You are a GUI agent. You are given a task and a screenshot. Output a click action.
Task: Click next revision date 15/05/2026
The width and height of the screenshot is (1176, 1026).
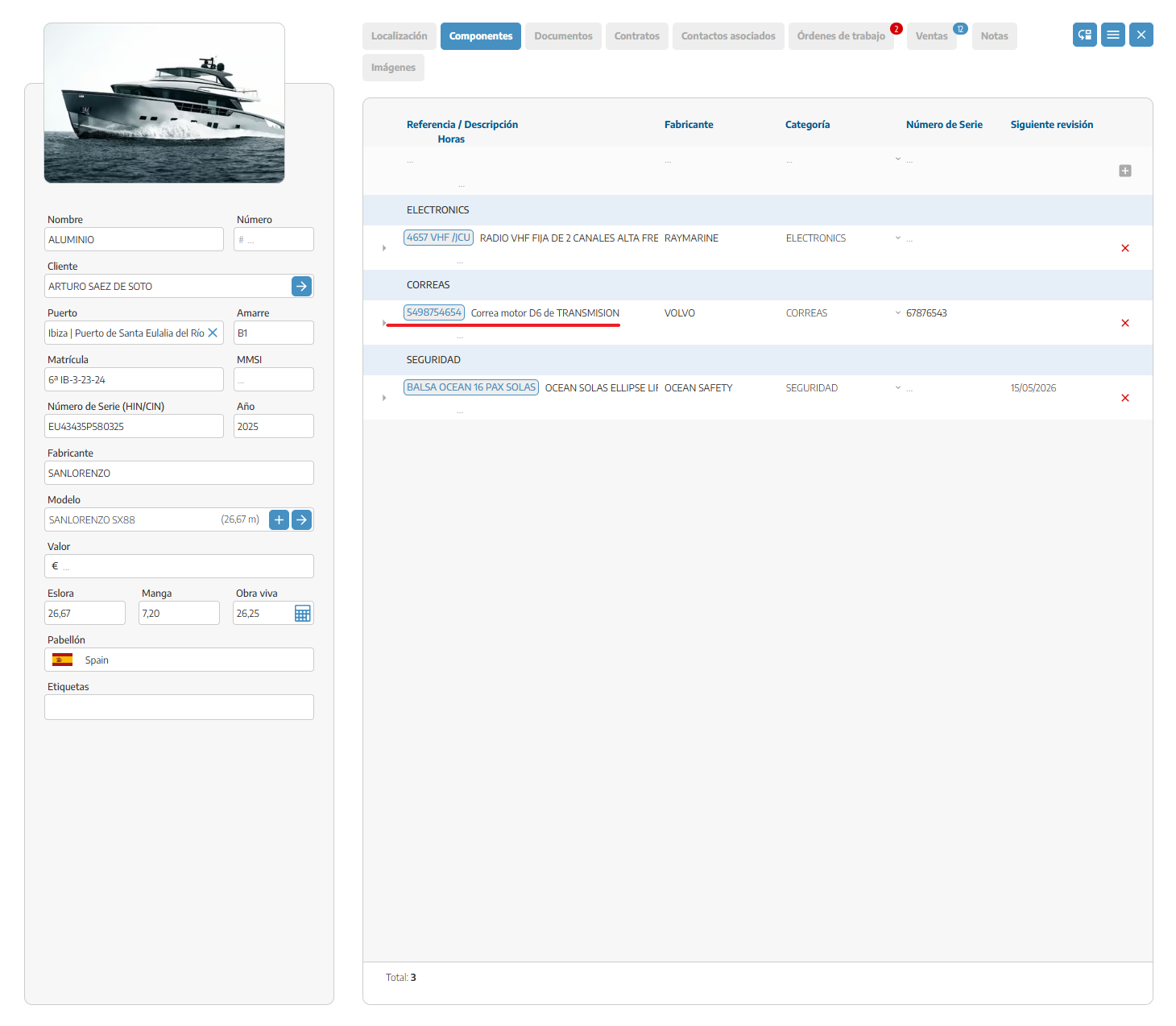point(1033,388)
